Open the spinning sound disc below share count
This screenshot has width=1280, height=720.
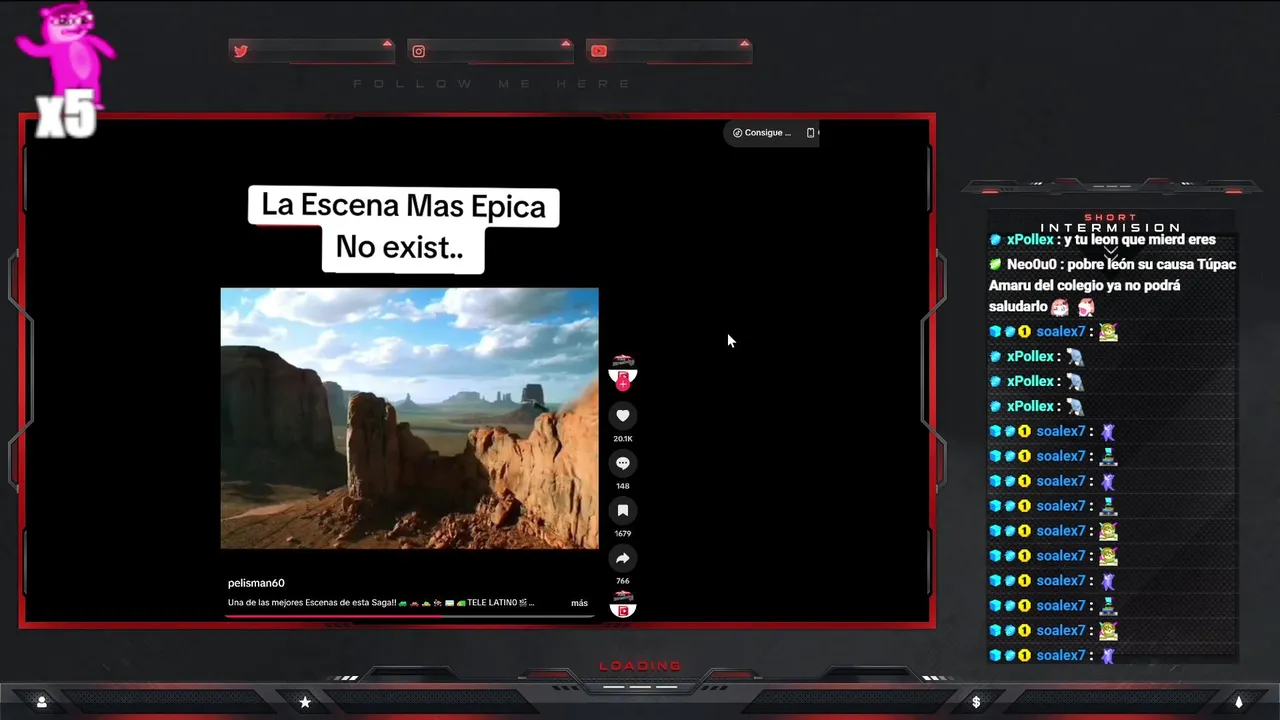tap(622, 604)
